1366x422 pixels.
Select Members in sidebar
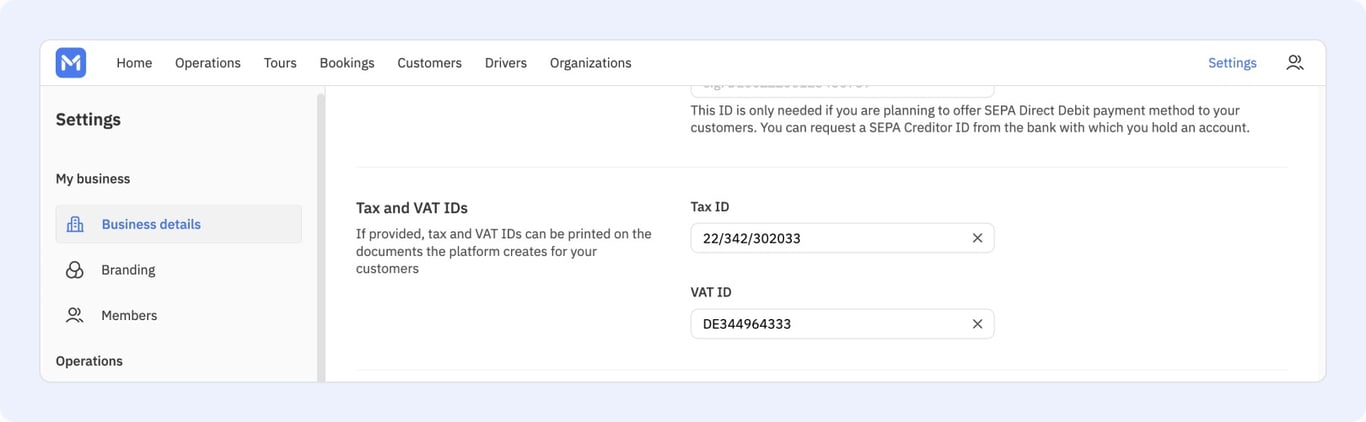click(179, 315)
